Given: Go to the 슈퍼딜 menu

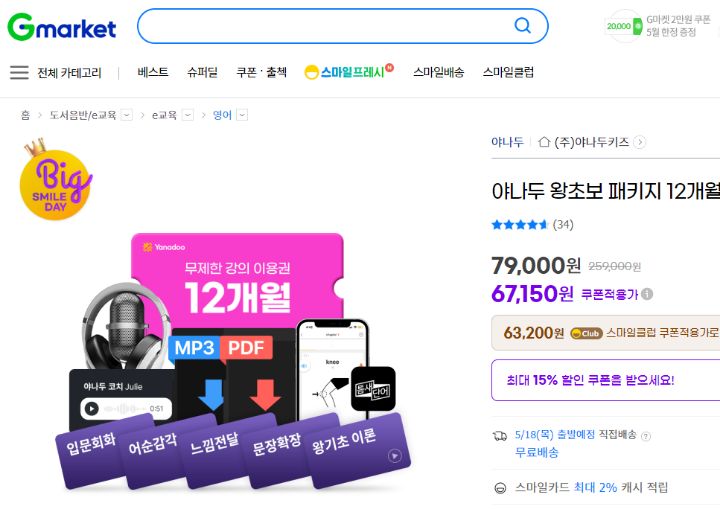Looking at the screenshot, I should point(202,72).
